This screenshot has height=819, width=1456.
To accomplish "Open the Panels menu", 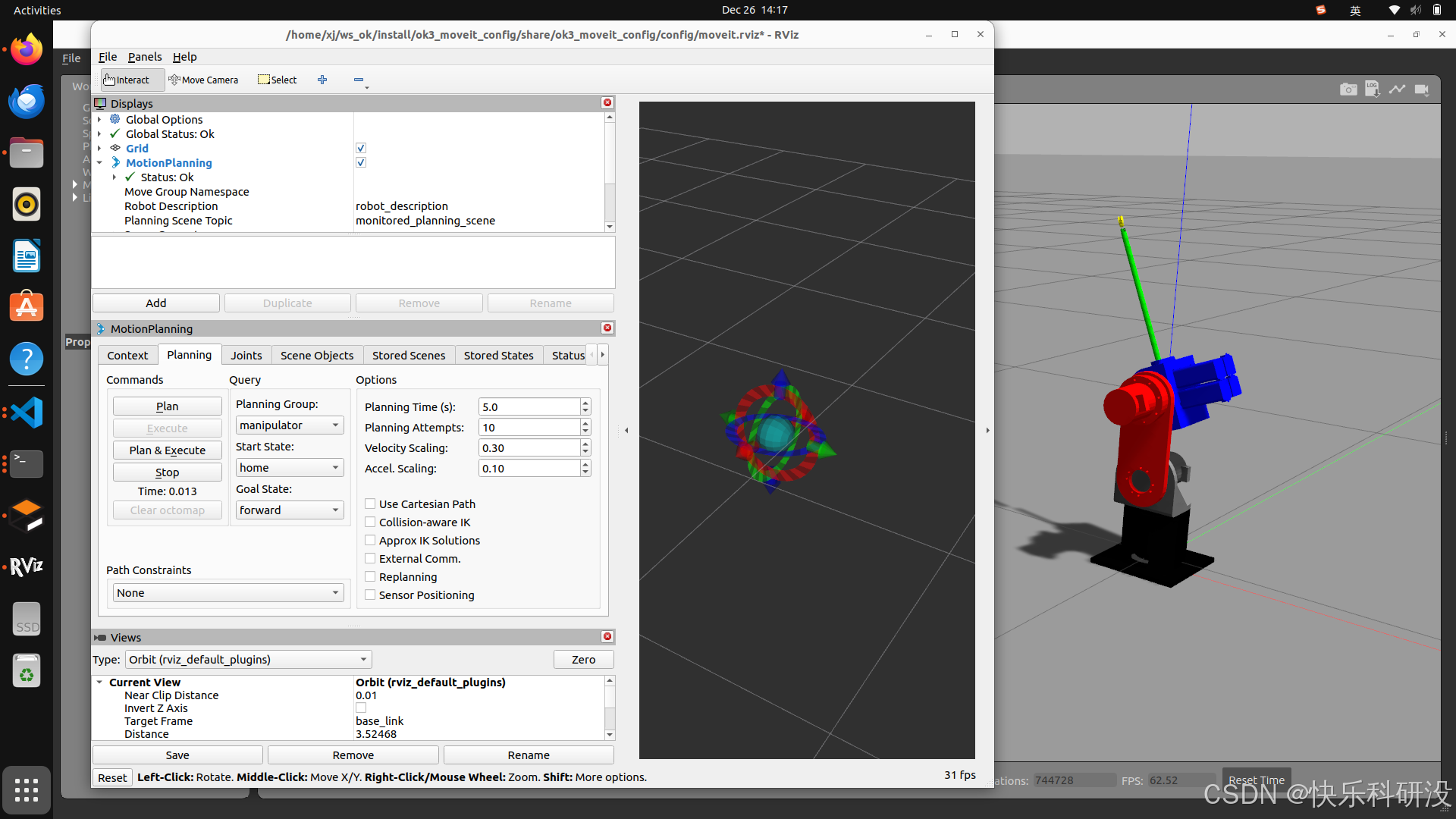I will click(144, 57).
